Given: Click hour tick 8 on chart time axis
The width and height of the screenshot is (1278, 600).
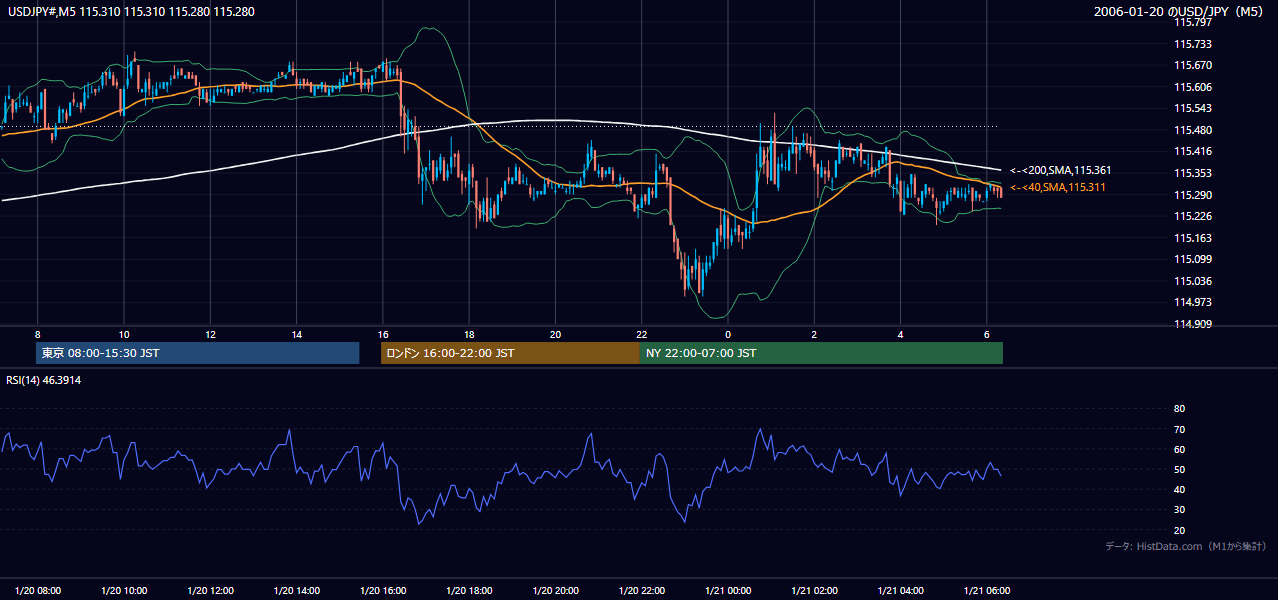Looking at the screenshot, I should coord(38,334).
